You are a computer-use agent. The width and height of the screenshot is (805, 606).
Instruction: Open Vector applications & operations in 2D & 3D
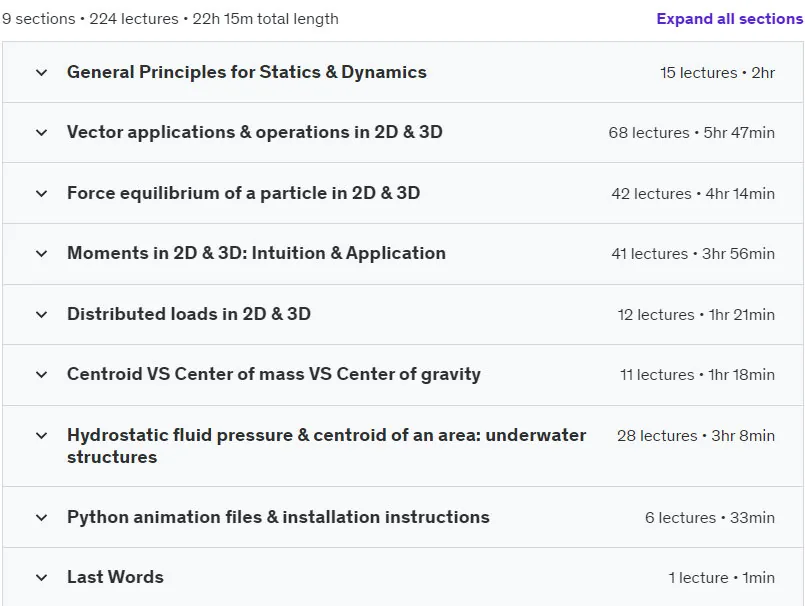pyautogui.click(x=255, y=132)
